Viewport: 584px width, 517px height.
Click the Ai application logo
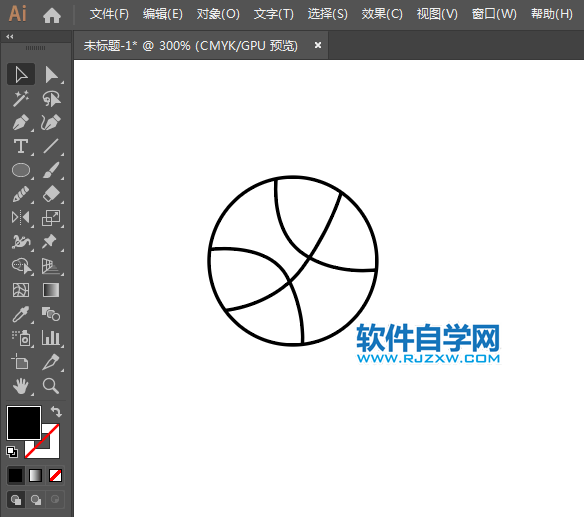18,14
